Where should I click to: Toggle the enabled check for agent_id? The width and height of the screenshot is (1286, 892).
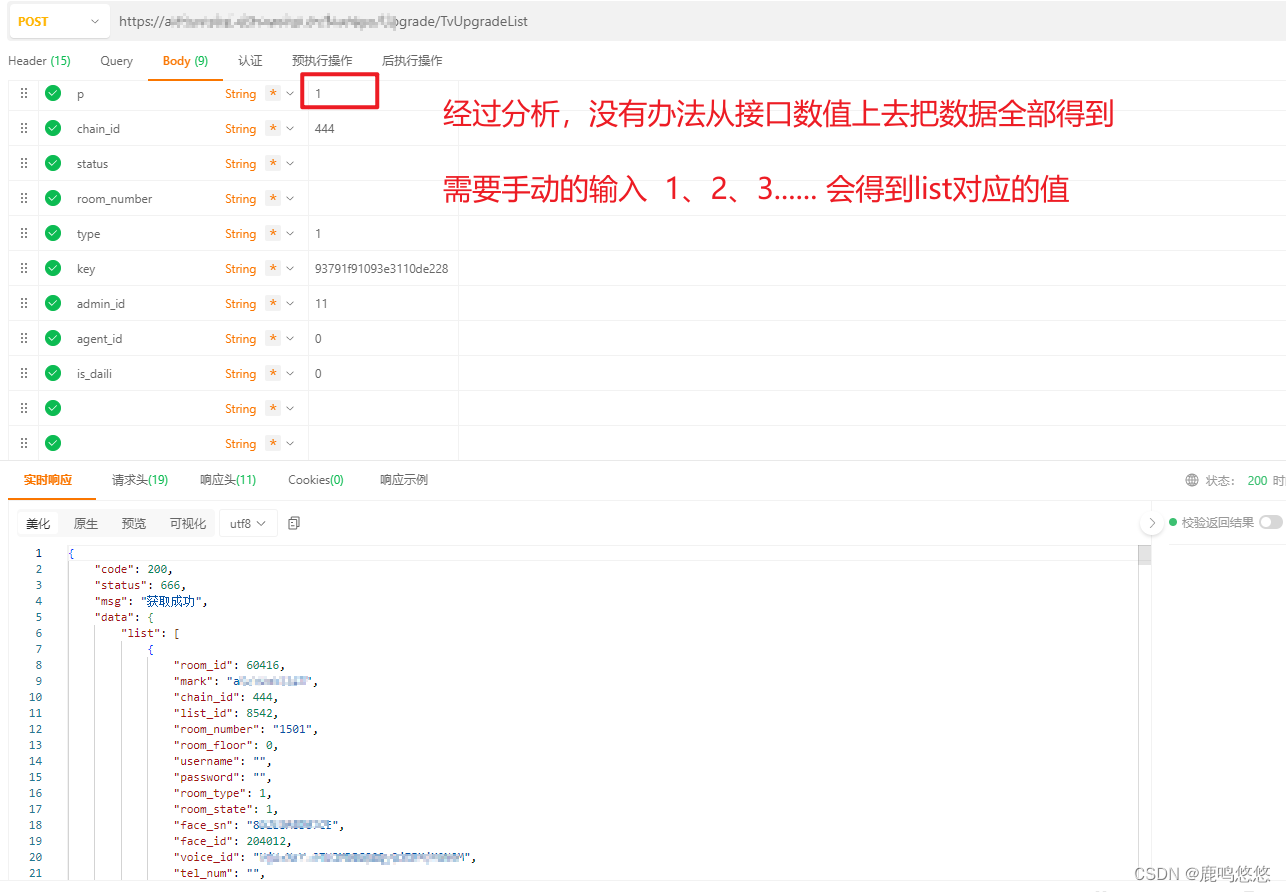coord(53,338)
